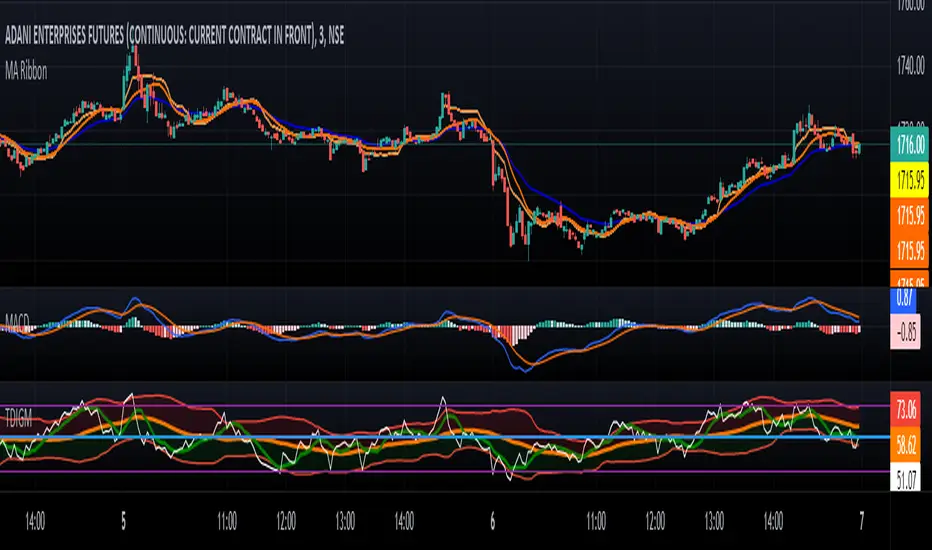Click date label 6 on time axis
932x550 pixels.
(493, 521)
